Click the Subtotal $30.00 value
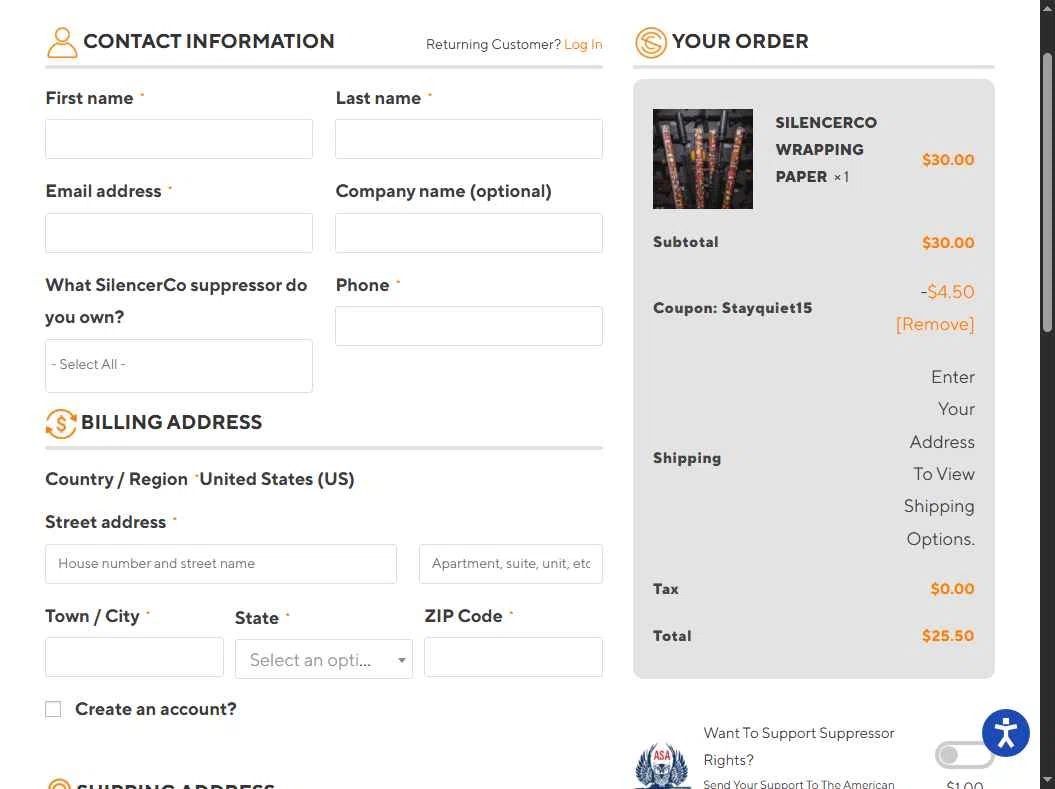1055x789 pixels. click(x=947, y=242)
